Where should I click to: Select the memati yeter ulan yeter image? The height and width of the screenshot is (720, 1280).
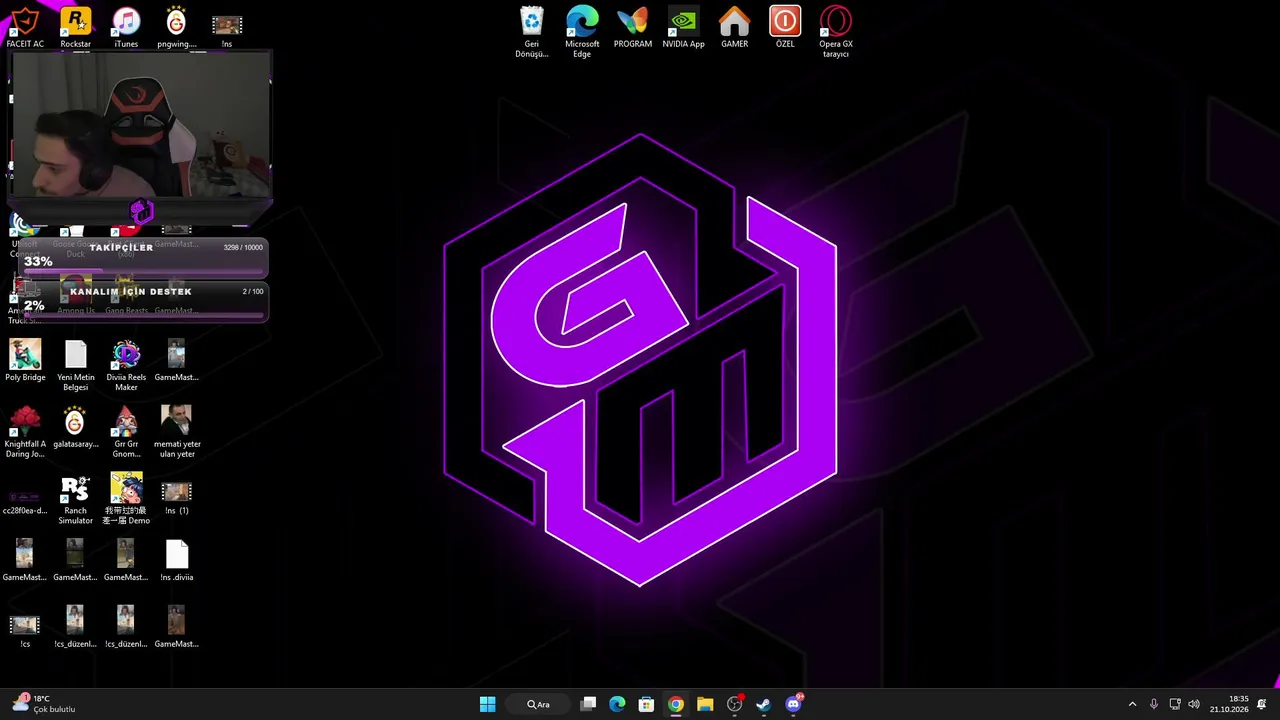[176, 433]
